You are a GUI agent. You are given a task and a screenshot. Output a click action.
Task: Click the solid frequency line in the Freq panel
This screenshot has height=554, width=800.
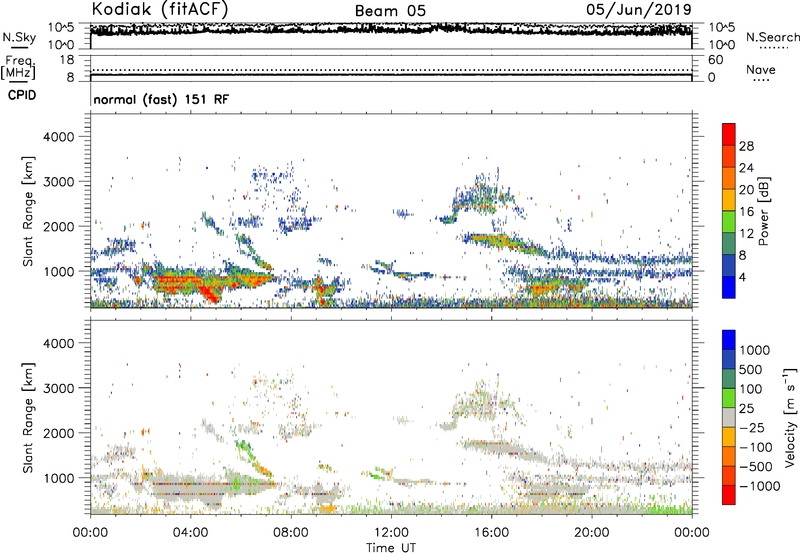click(x=391, y=75)
